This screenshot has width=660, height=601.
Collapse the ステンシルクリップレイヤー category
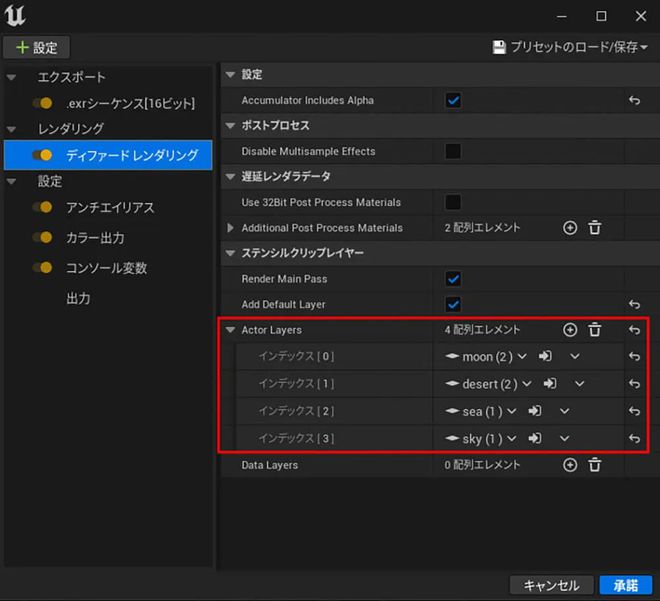pos(230,253)
